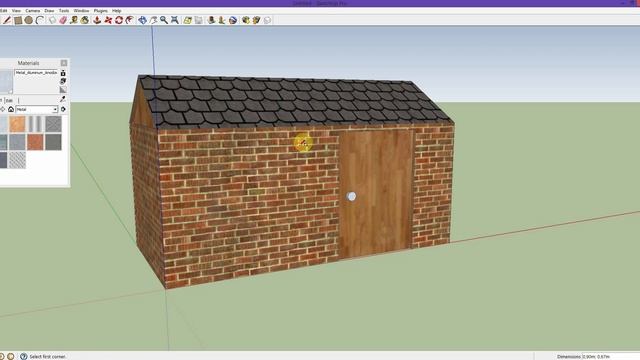Open the Plugins menu
Screen dimensions: 640x360
point(100,11)
